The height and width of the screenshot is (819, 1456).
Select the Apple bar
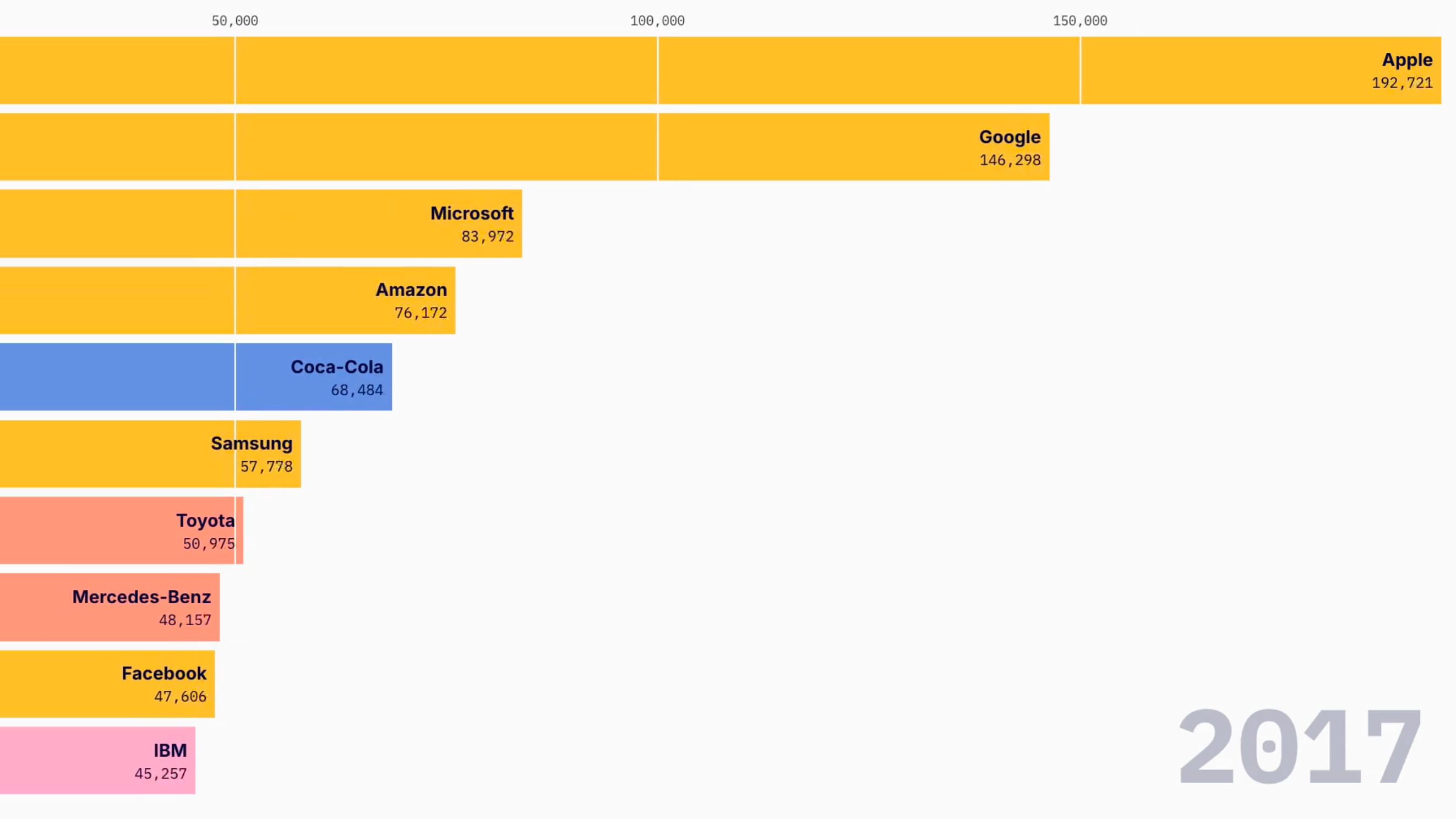tap(678, 70)
